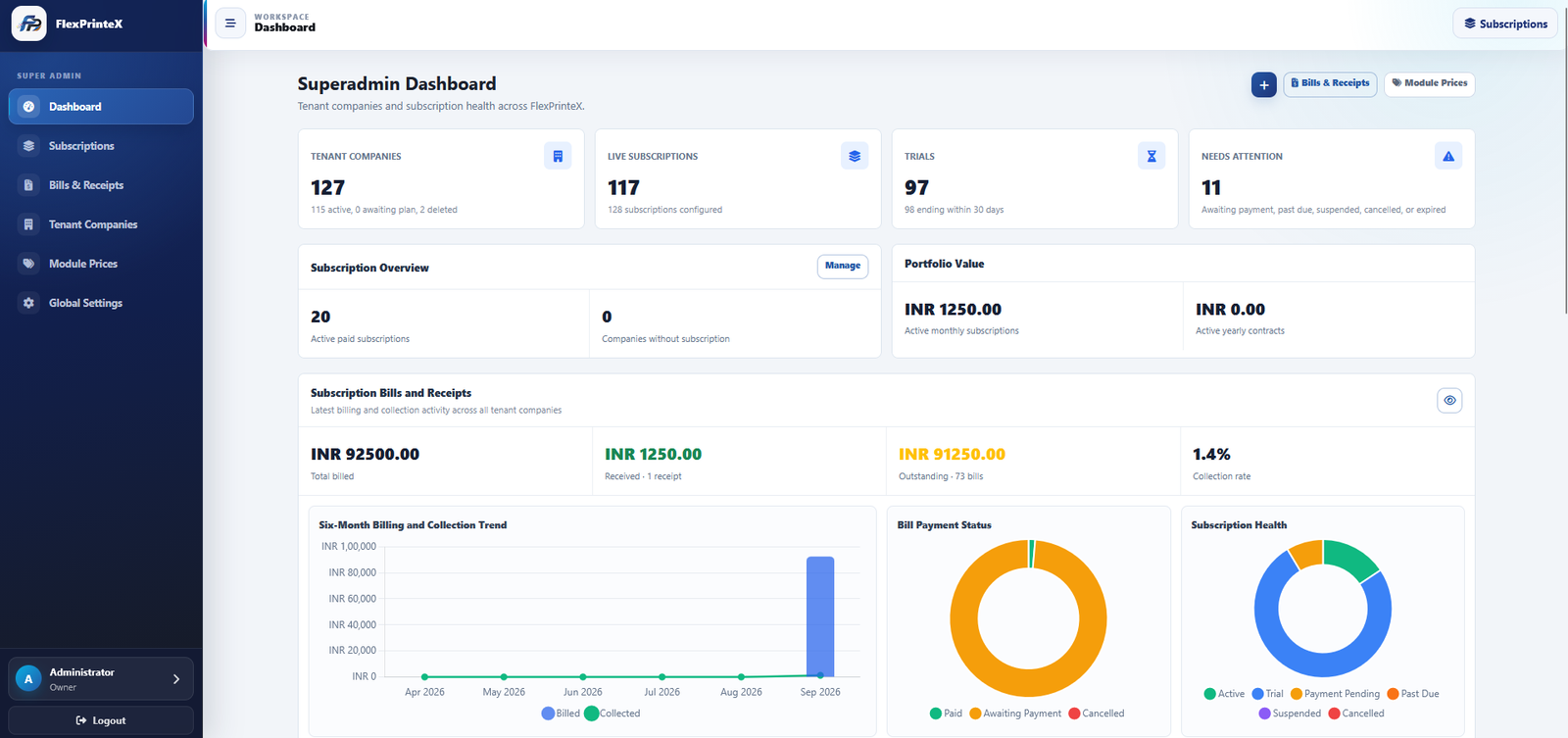
Task: Click the Sep 2026 blue billed bar
Action: click(x=820, y=616)
